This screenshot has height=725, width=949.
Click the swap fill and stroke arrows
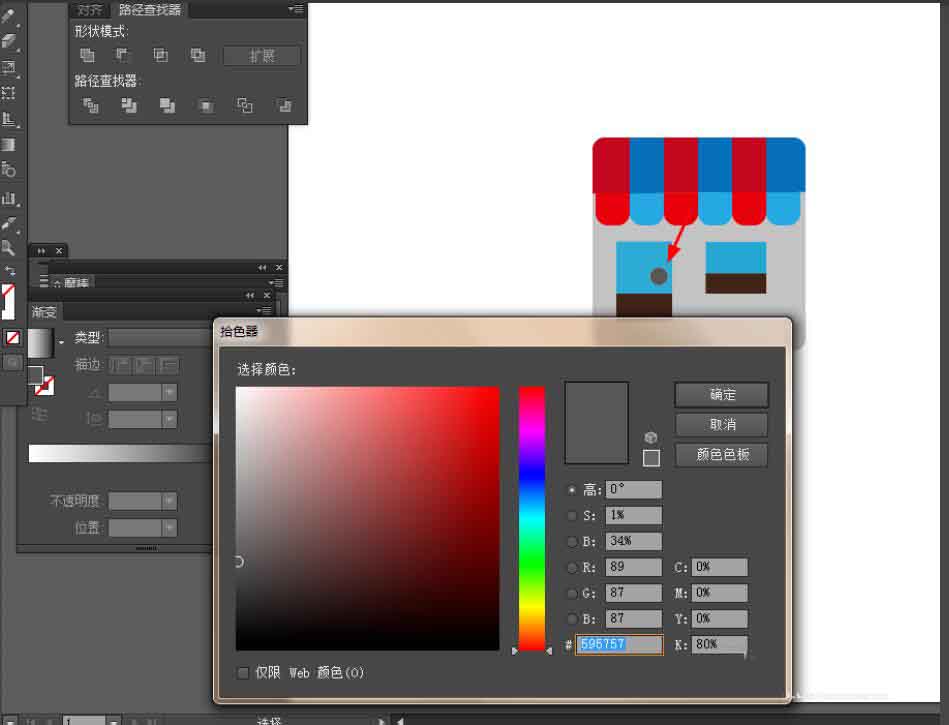pos(10,271)
